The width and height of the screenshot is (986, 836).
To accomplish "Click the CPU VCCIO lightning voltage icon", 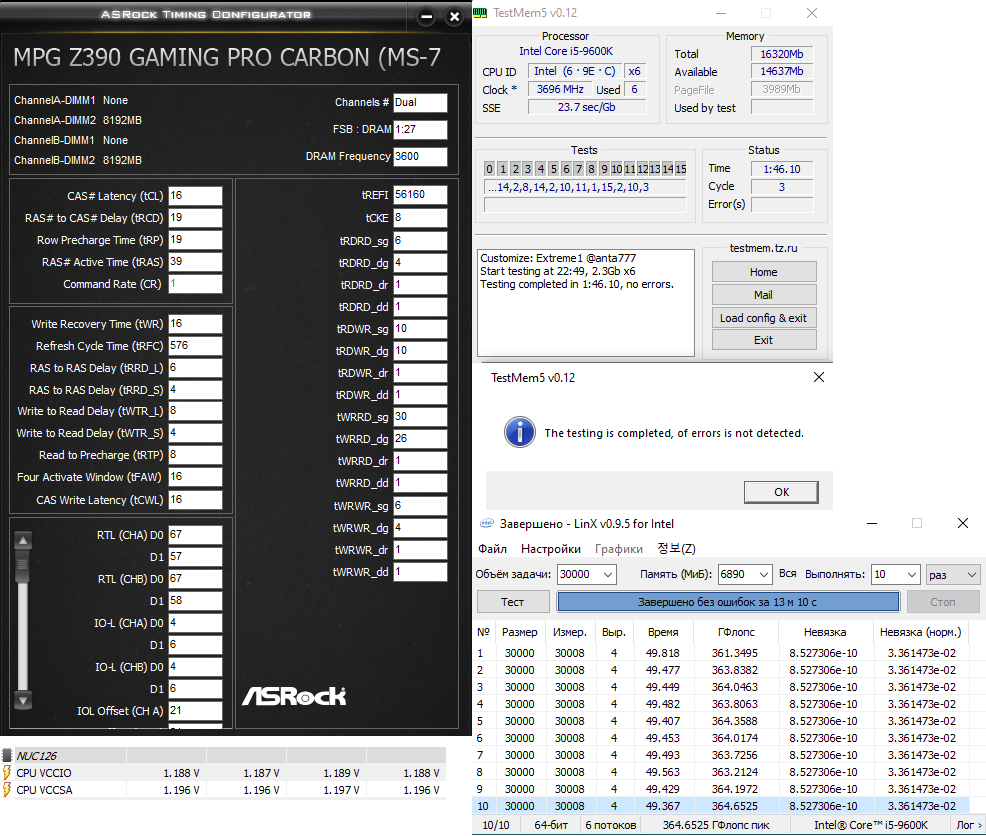I will point(7,772).
